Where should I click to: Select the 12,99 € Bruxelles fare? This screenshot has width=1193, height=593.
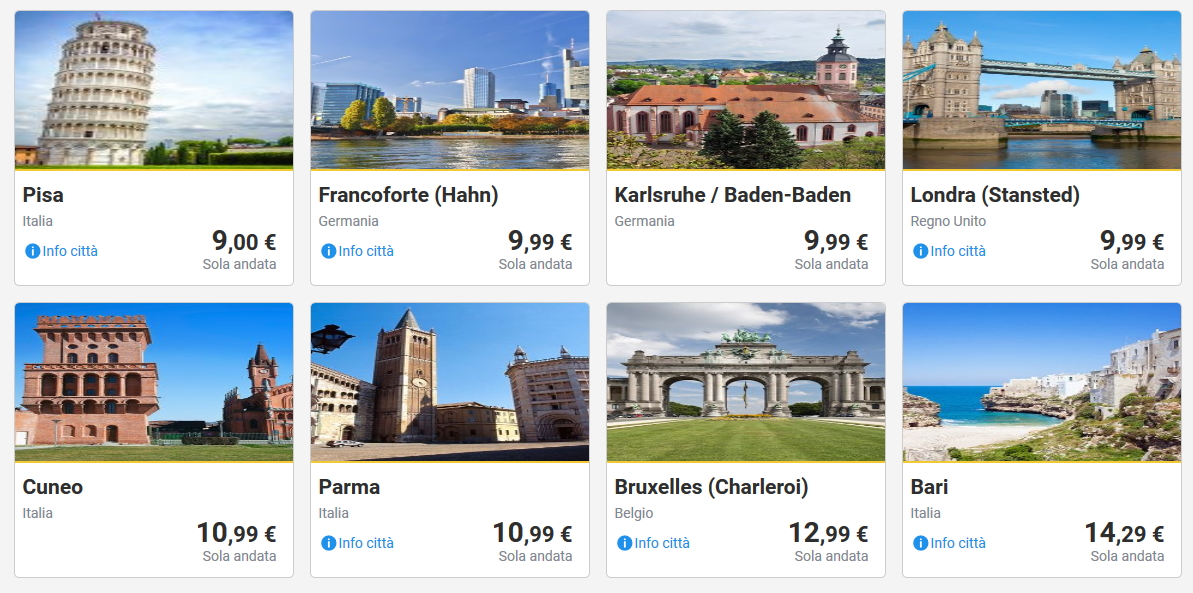click(828, 533)
